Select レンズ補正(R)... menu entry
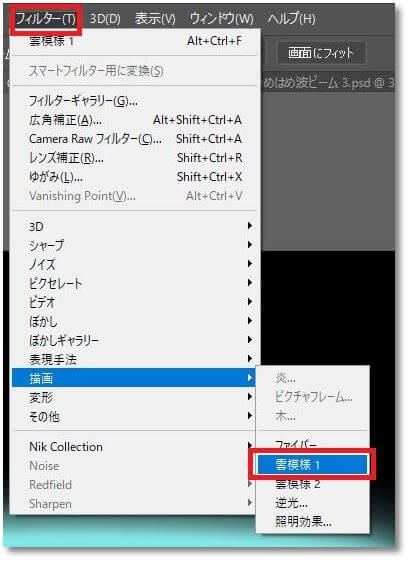The image size is (410, 562). click(x=135, y=158)
